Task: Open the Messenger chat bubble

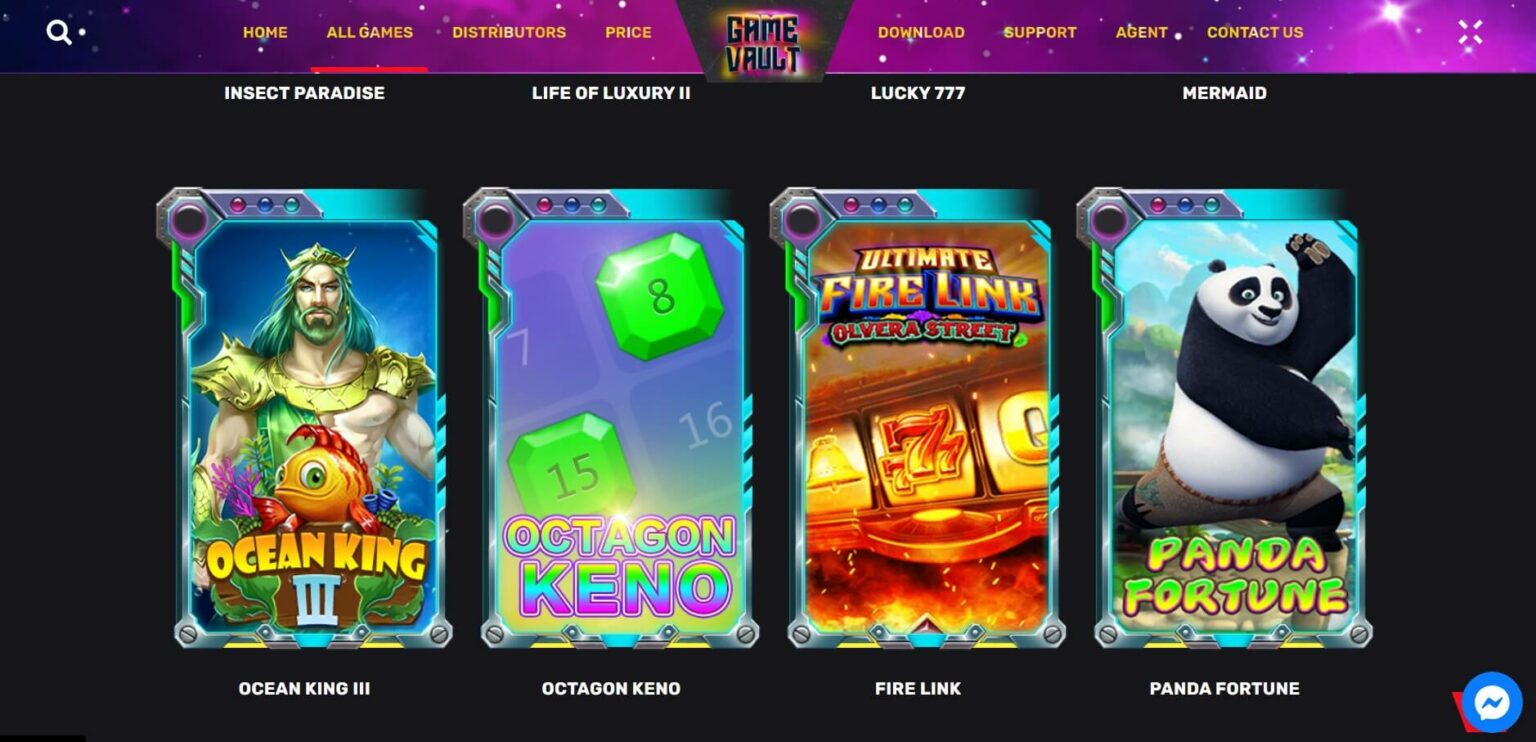Action: point(1492,702)
